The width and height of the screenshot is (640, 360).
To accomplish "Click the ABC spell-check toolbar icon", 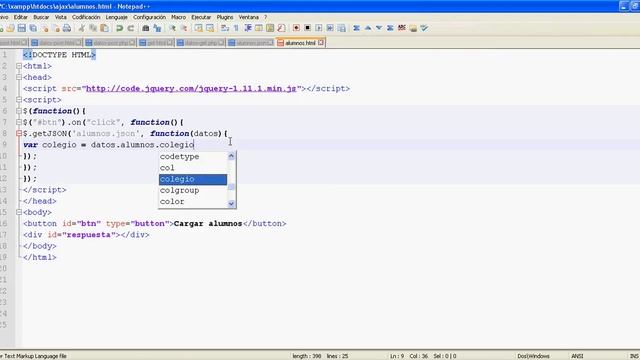I will [x=402, y=28].
